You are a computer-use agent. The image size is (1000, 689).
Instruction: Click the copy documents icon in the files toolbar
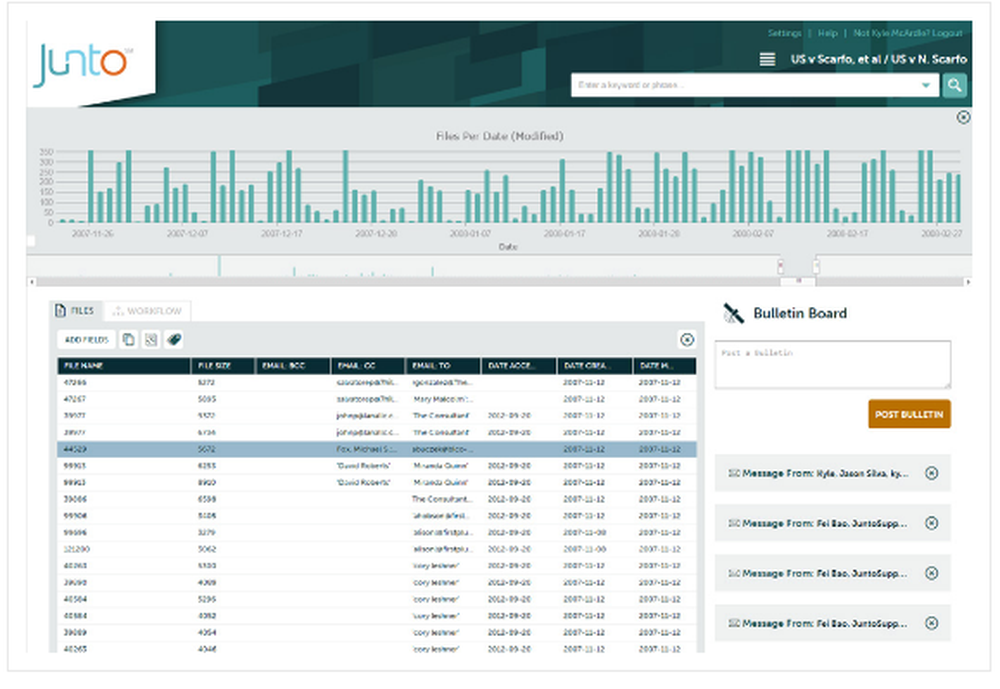point(129,340)
